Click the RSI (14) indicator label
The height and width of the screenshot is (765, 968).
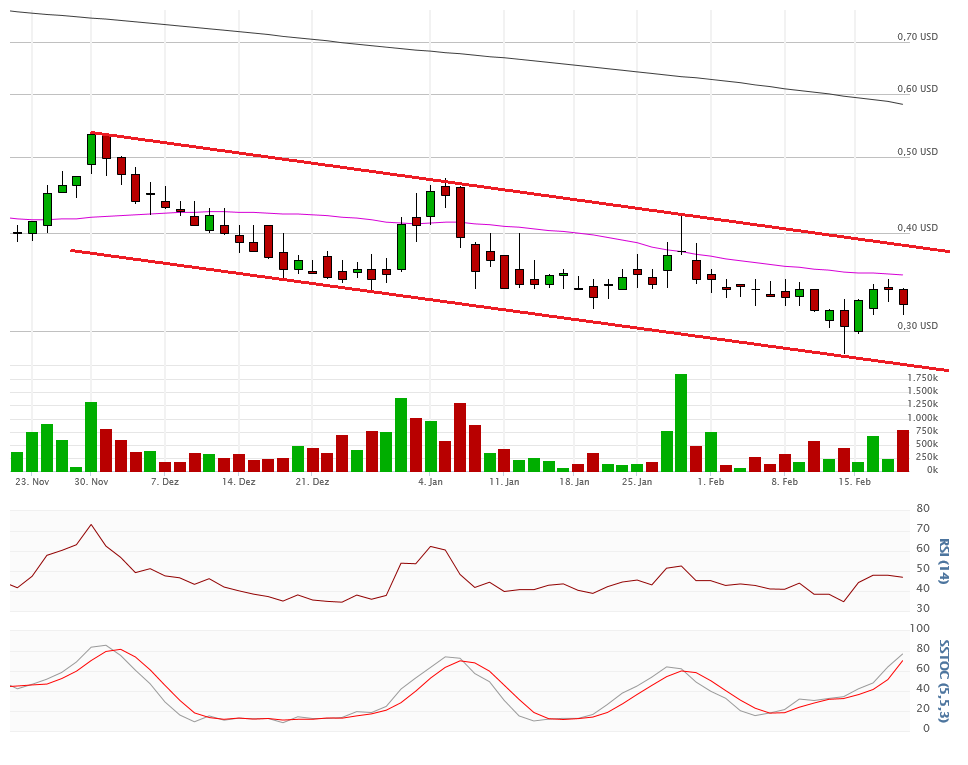(x=943, y=561)
